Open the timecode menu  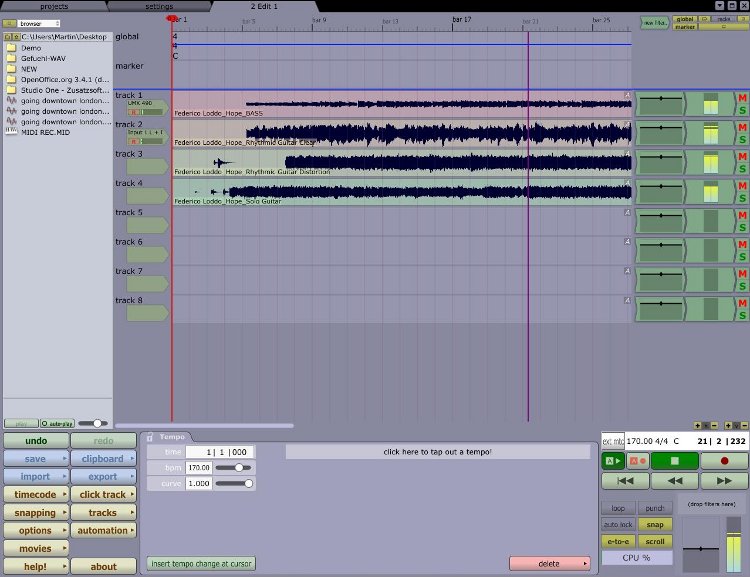36,494
